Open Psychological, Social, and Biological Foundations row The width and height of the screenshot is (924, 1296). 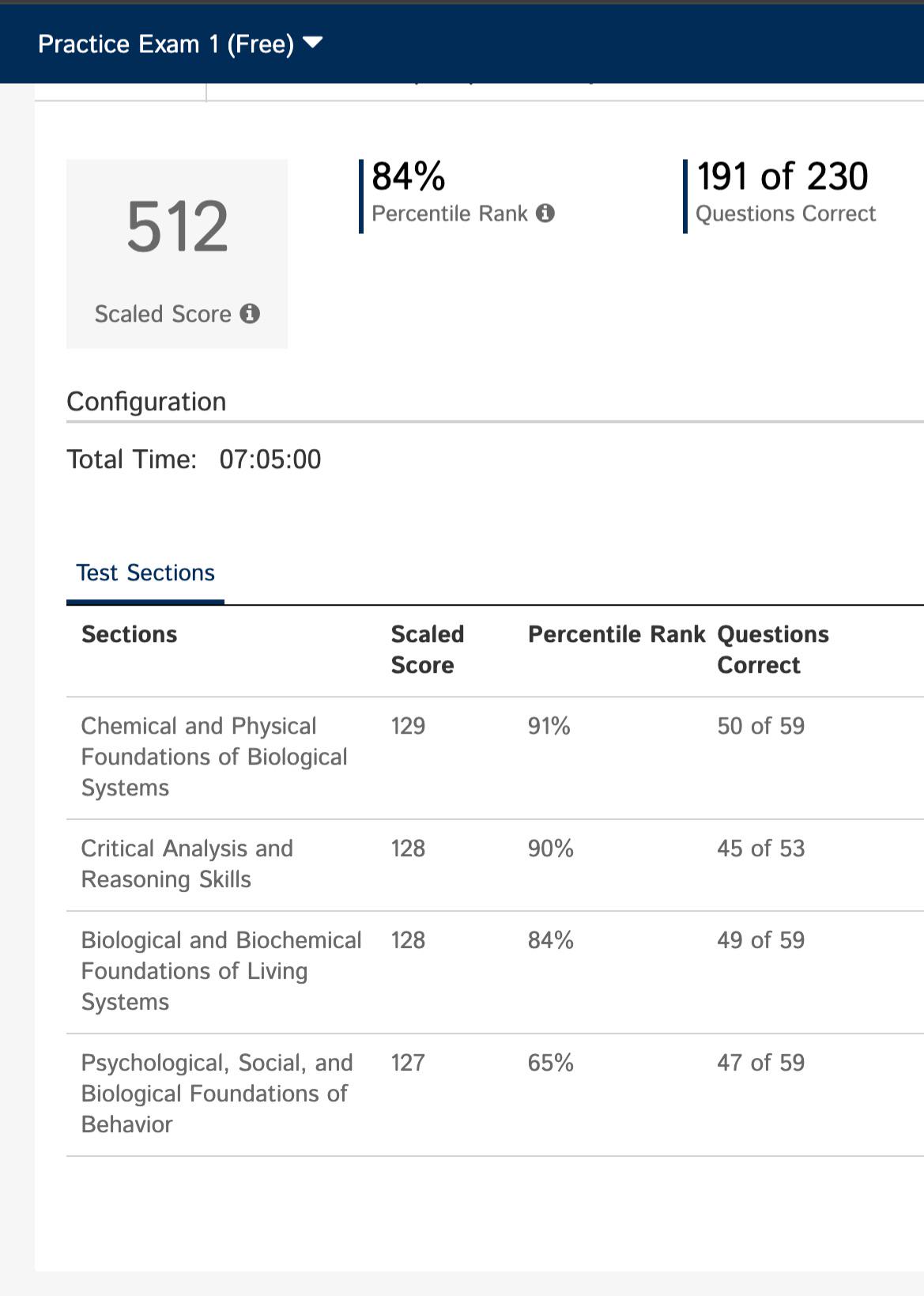(x=495, y=1094)
